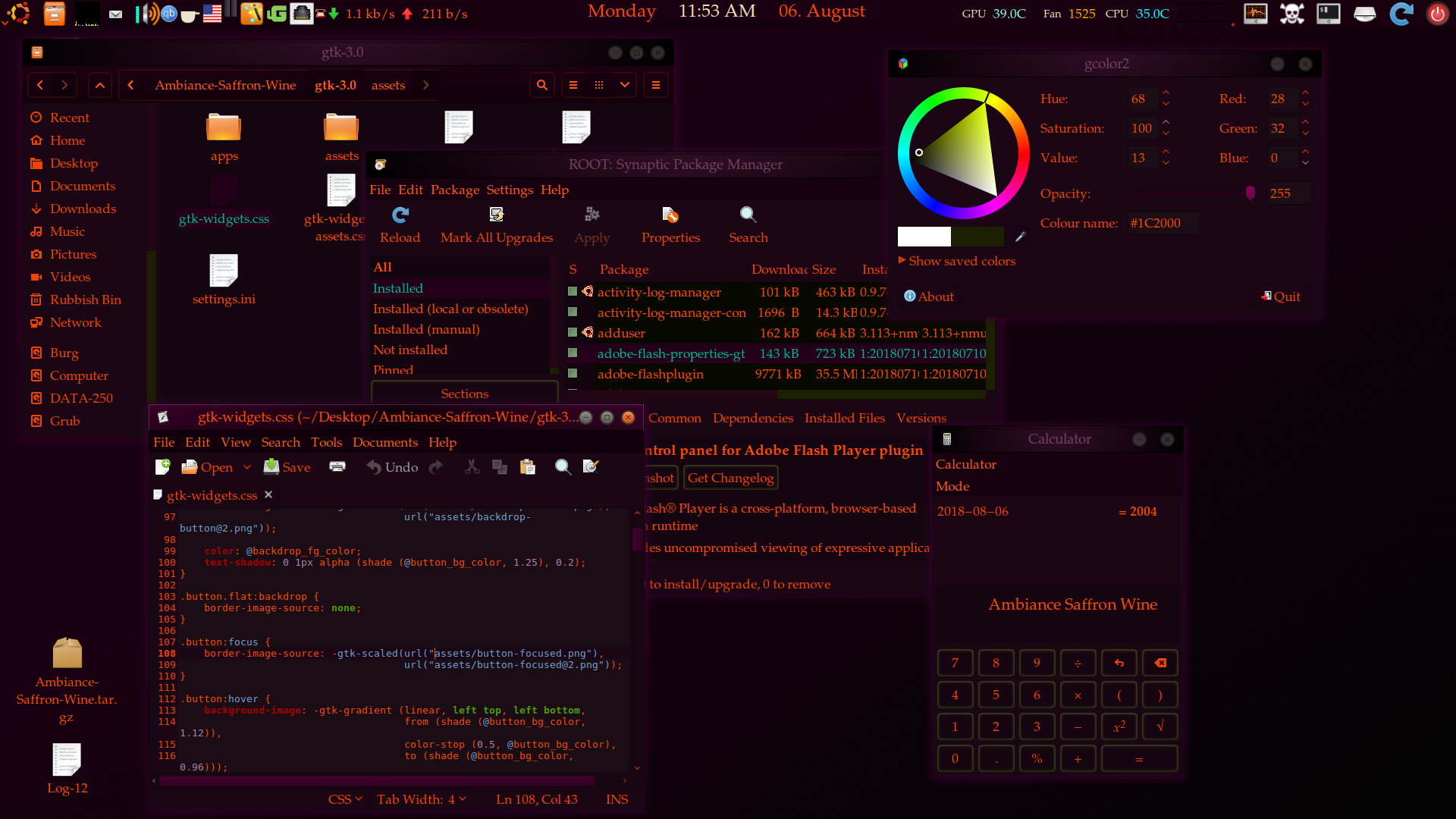The image size is (1456, 819).
Task: Go up one folder in the file manager
Action: coord(100,85)
